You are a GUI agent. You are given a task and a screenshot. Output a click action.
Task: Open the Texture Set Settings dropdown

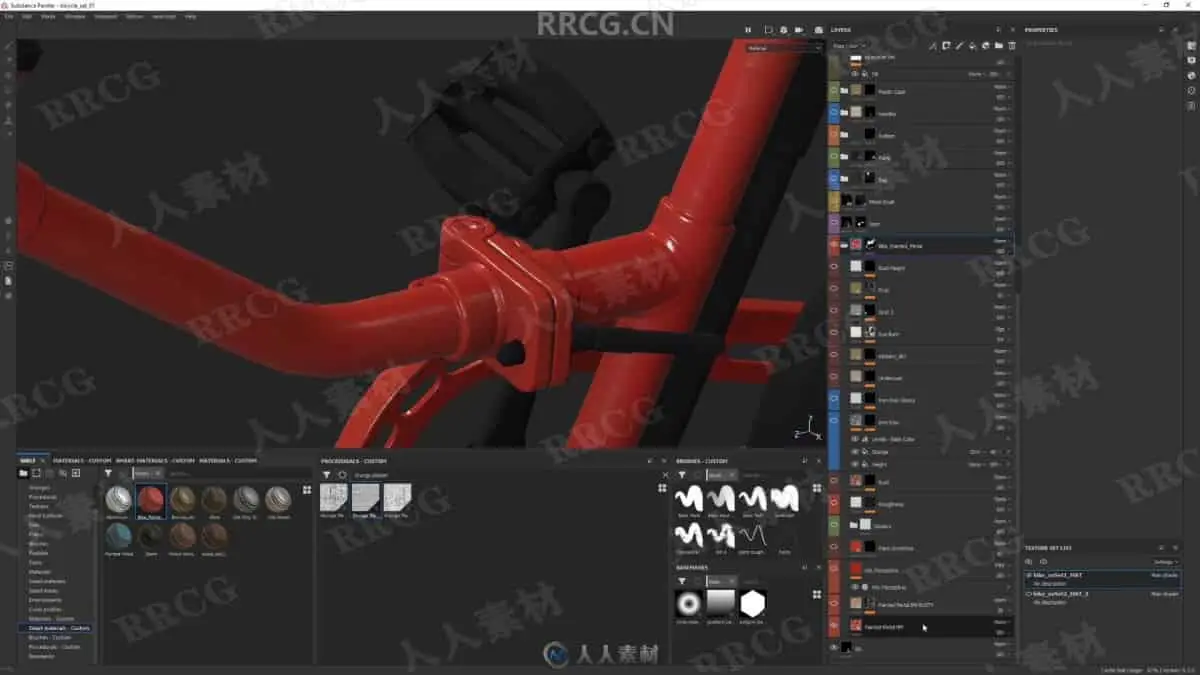[x=1166, y=562]
